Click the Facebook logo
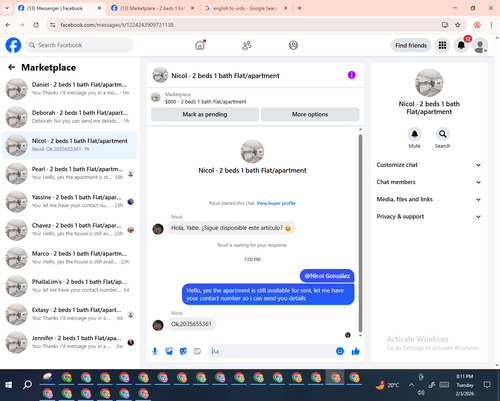The height and width of the screenshot is (401, 500). point(13,45)
